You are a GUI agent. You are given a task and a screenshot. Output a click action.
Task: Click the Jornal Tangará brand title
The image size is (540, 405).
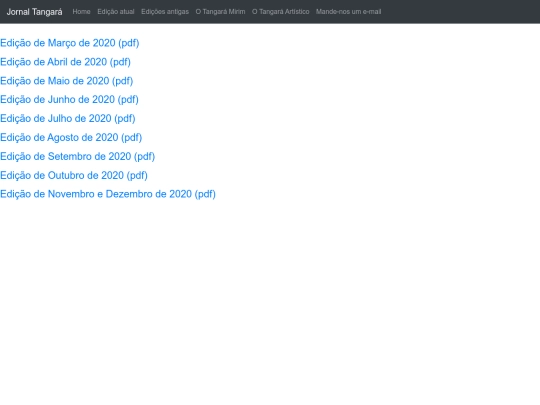[x=34, y=12]
